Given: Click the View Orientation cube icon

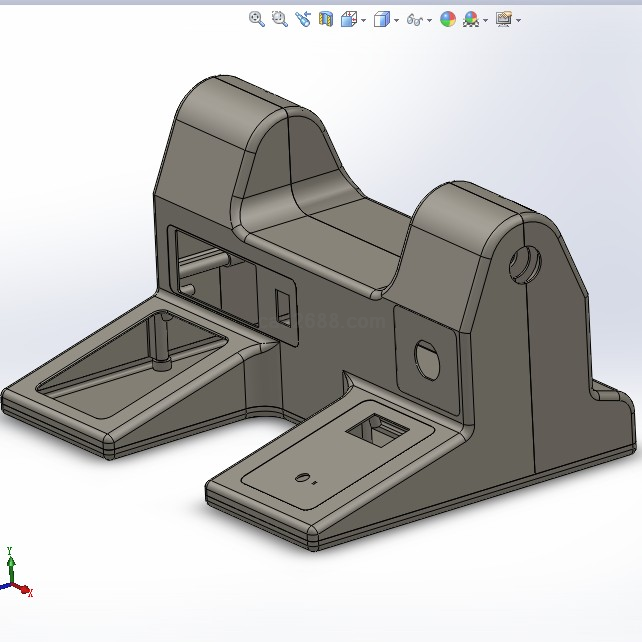Looking at the screenshot, I should pyautogui.click(x=349, y=19).
